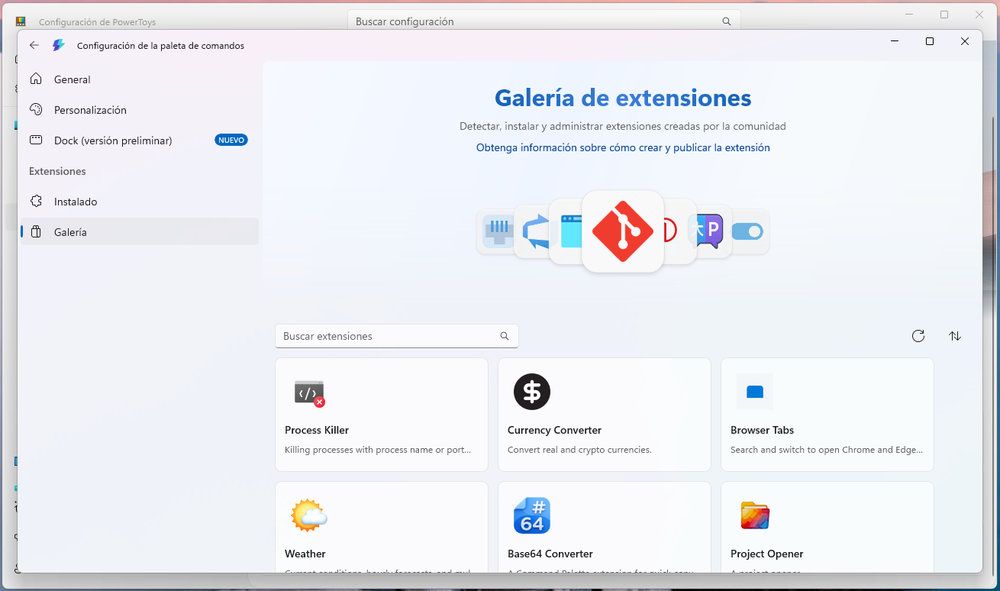
Task: Open the Weather extension card
Action: [x=381, y=527]
